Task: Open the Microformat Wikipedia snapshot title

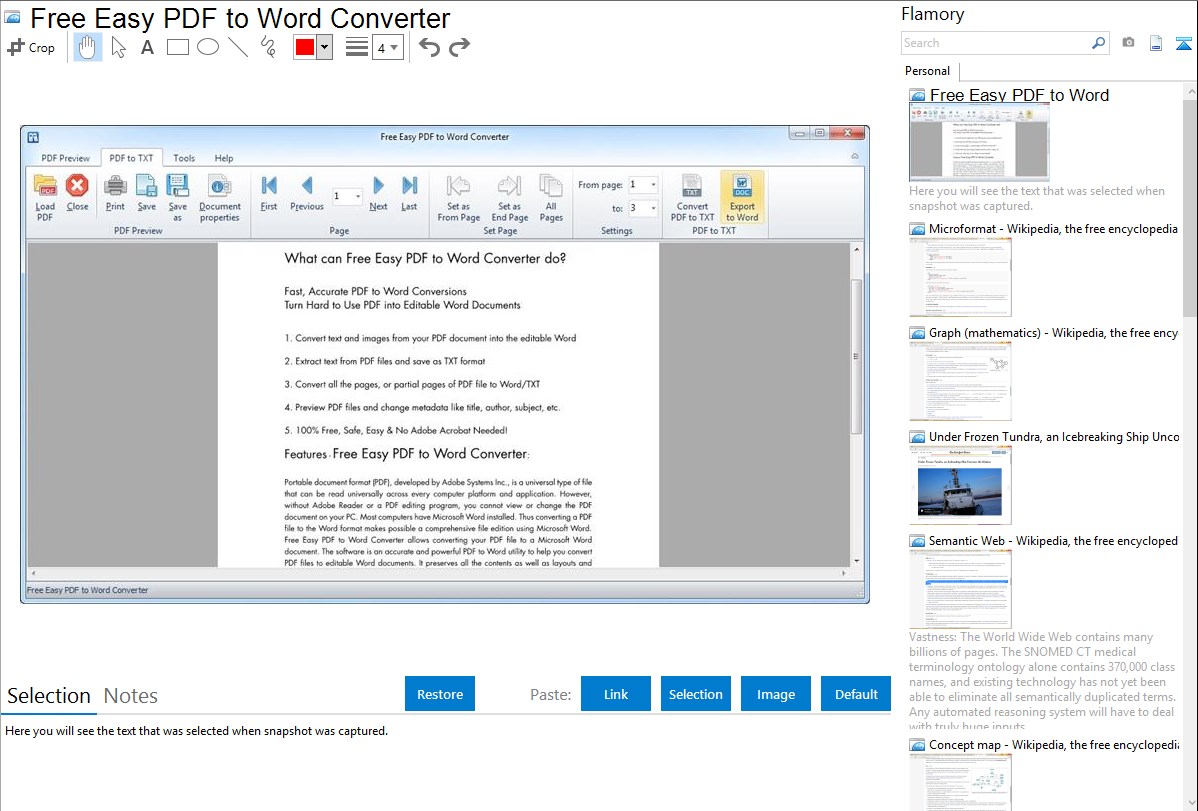Action: [x=1053, y=229]
